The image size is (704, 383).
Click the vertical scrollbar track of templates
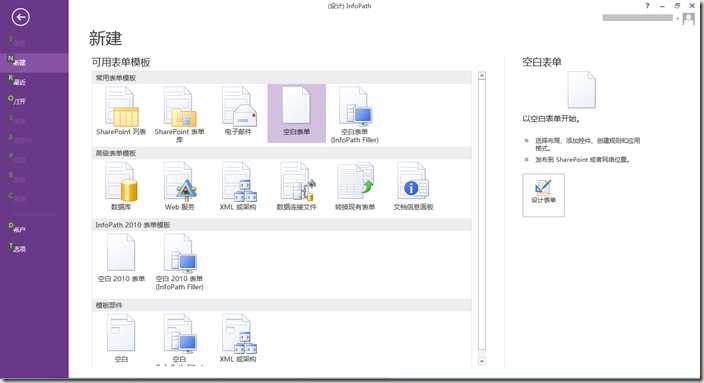(x=482, y=216)
